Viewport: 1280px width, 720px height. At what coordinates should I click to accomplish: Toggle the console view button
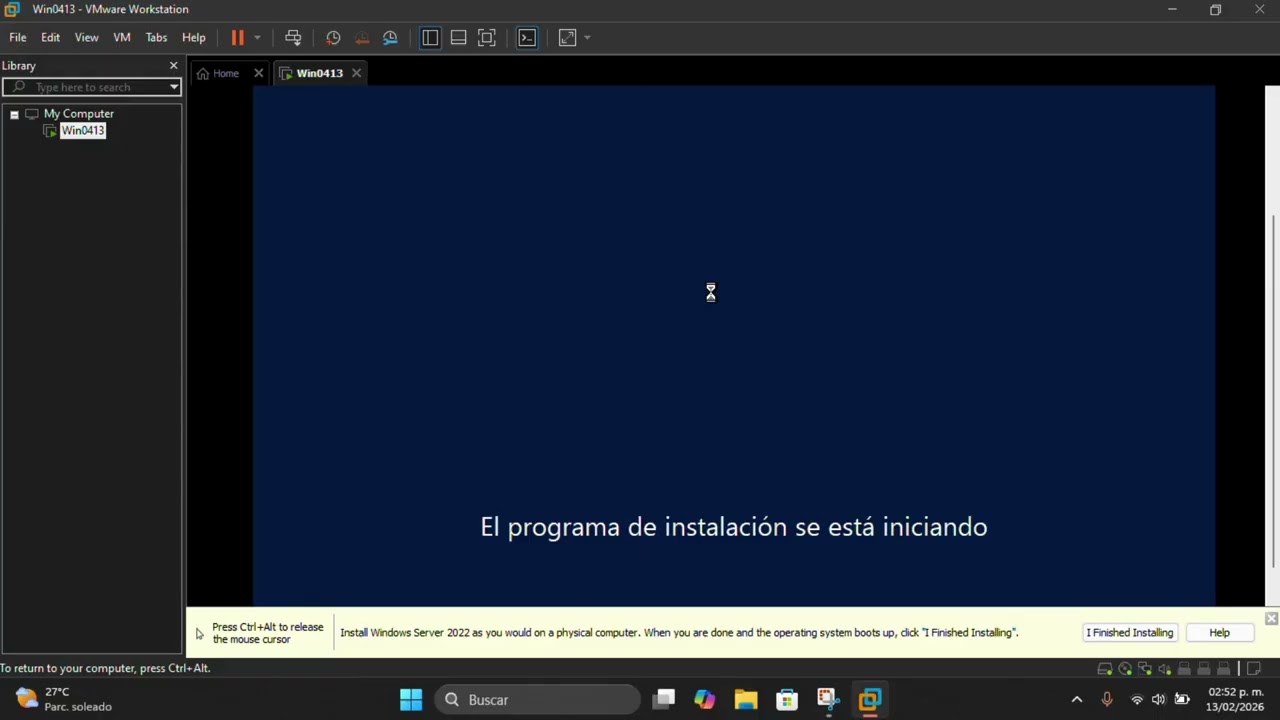pyautogui.click(x=527, y=38)
